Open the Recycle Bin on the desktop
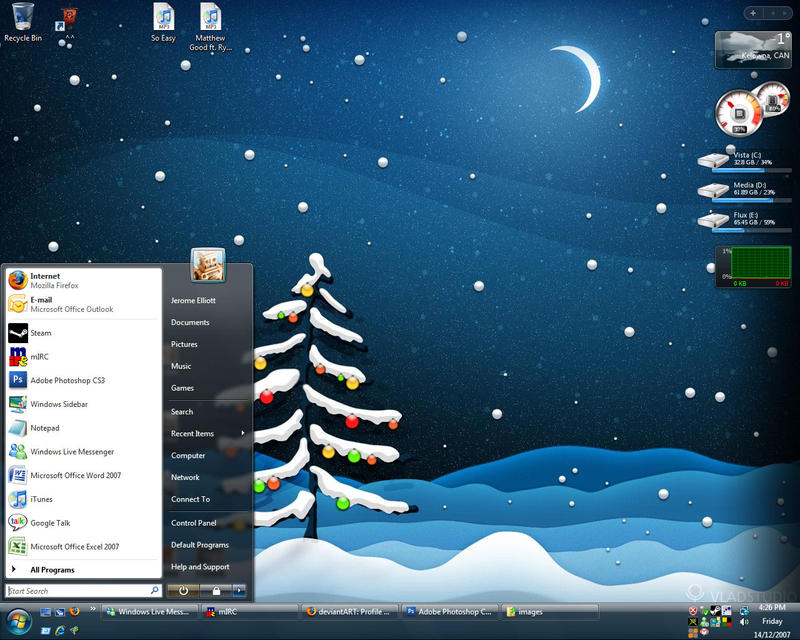Viewport: 800px width, 640px height. click(22, 18)
